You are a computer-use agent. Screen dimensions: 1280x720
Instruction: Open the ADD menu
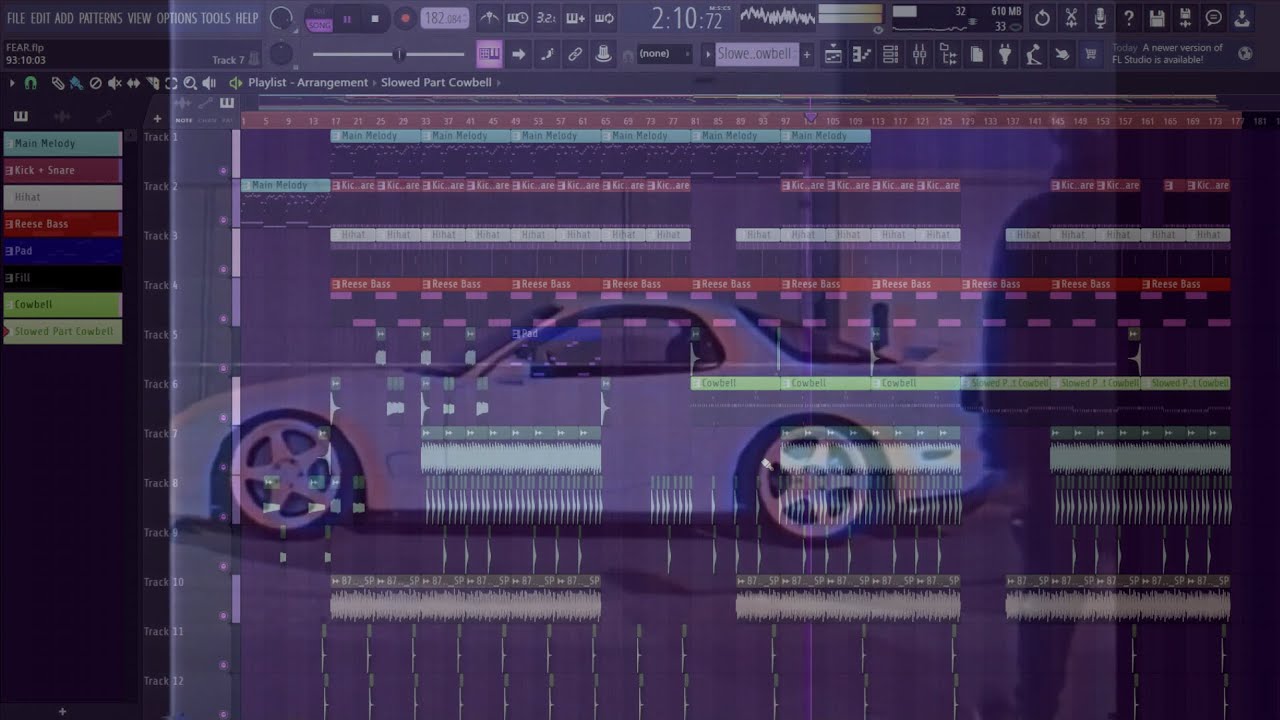point(64,18)
